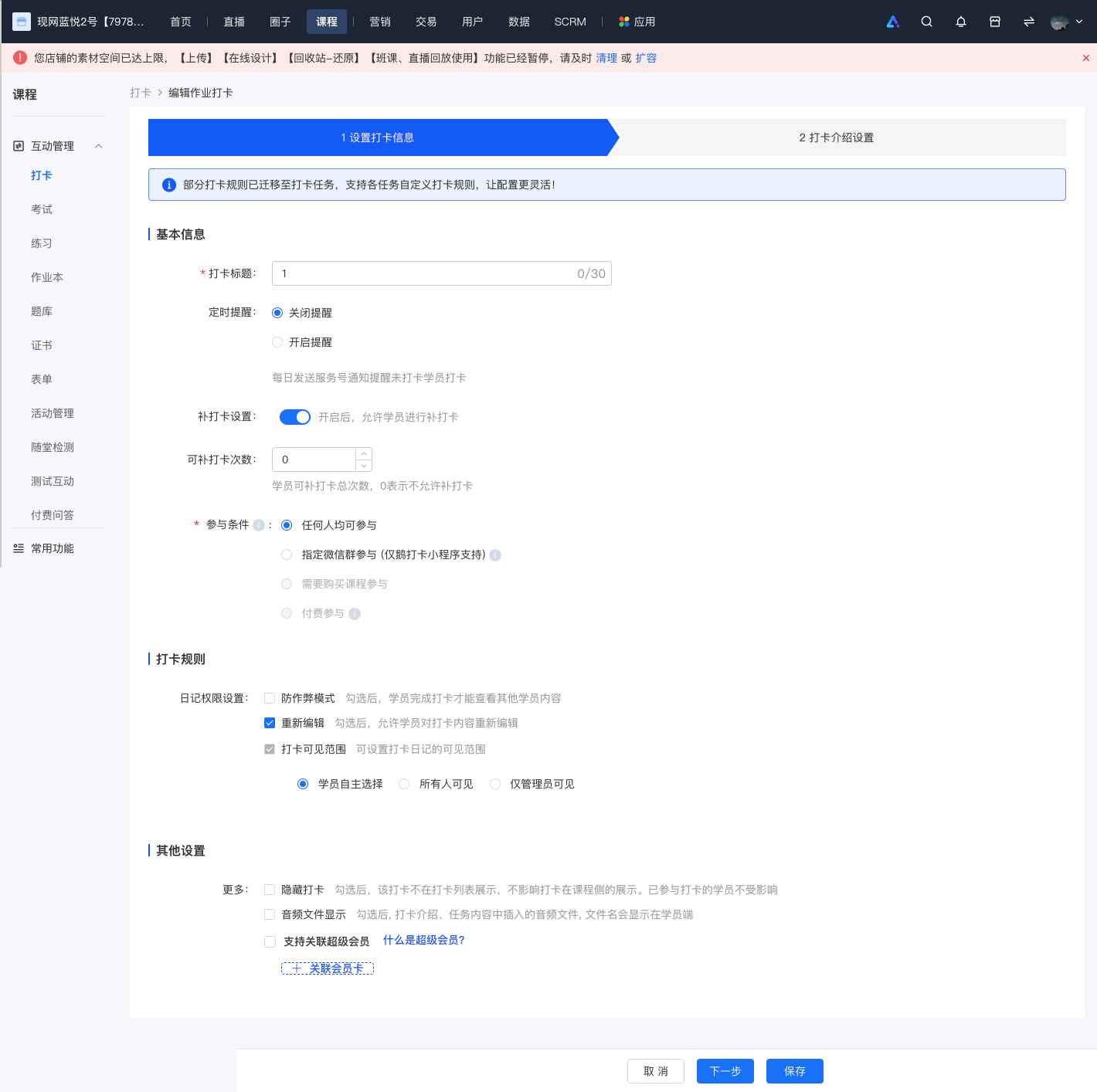
Task: Open the 首页 top menu
Action: click(181, 22)
